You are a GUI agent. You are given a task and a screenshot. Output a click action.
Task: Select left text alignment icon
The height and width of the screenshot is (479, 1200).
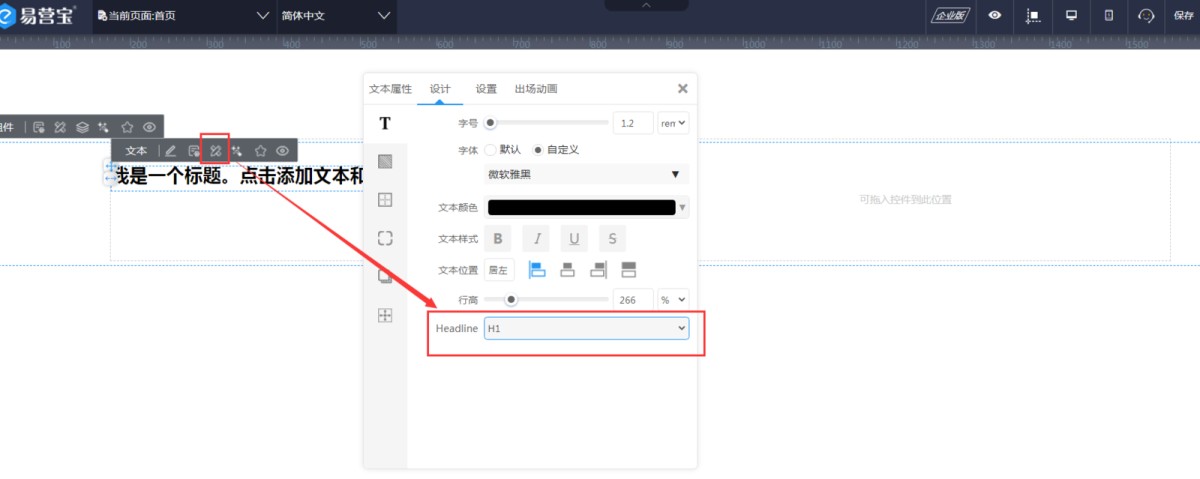click(536, 269)
